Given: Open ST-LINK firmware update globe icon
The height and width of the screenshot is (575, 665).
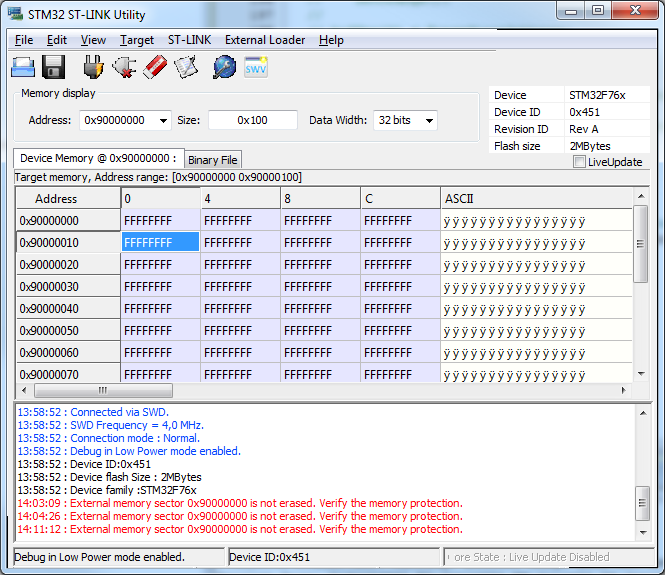Looking at the screenshot, I should tap(224, 67).
